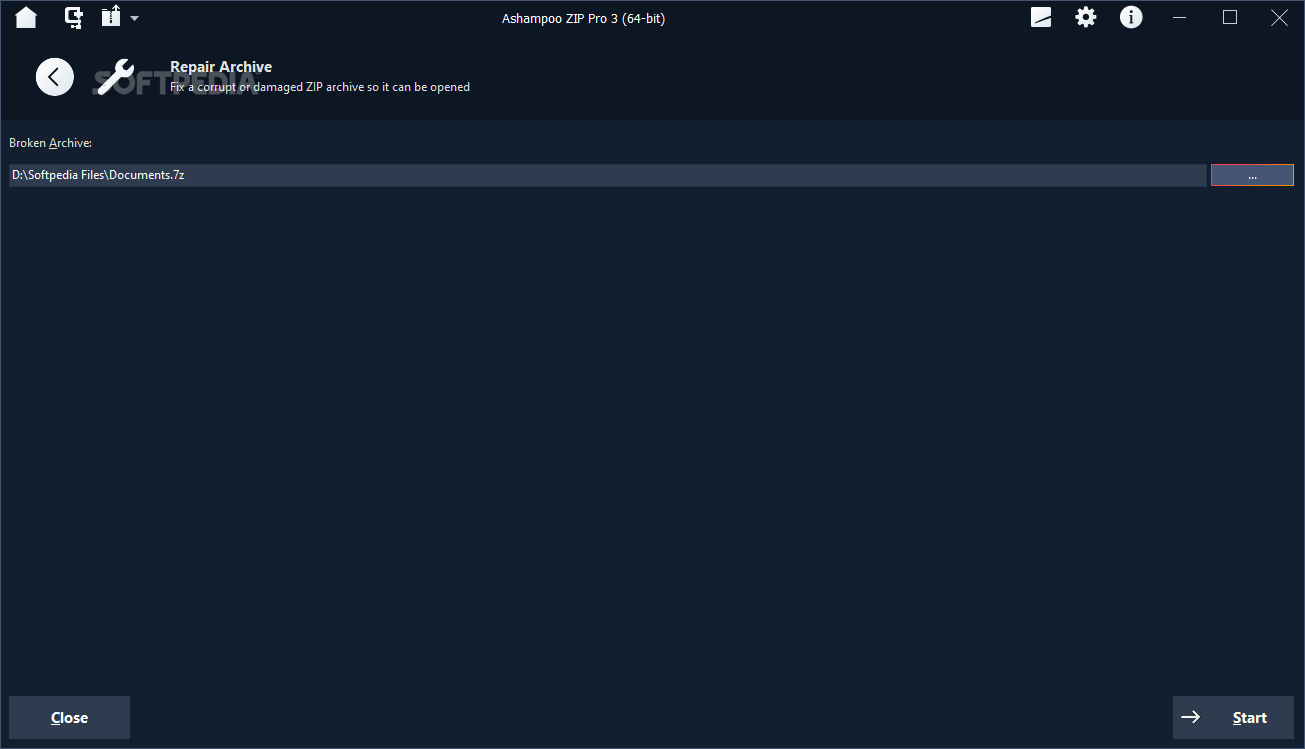
Task: Go to the Home screen icon
Action: click(x=26, y=17)
